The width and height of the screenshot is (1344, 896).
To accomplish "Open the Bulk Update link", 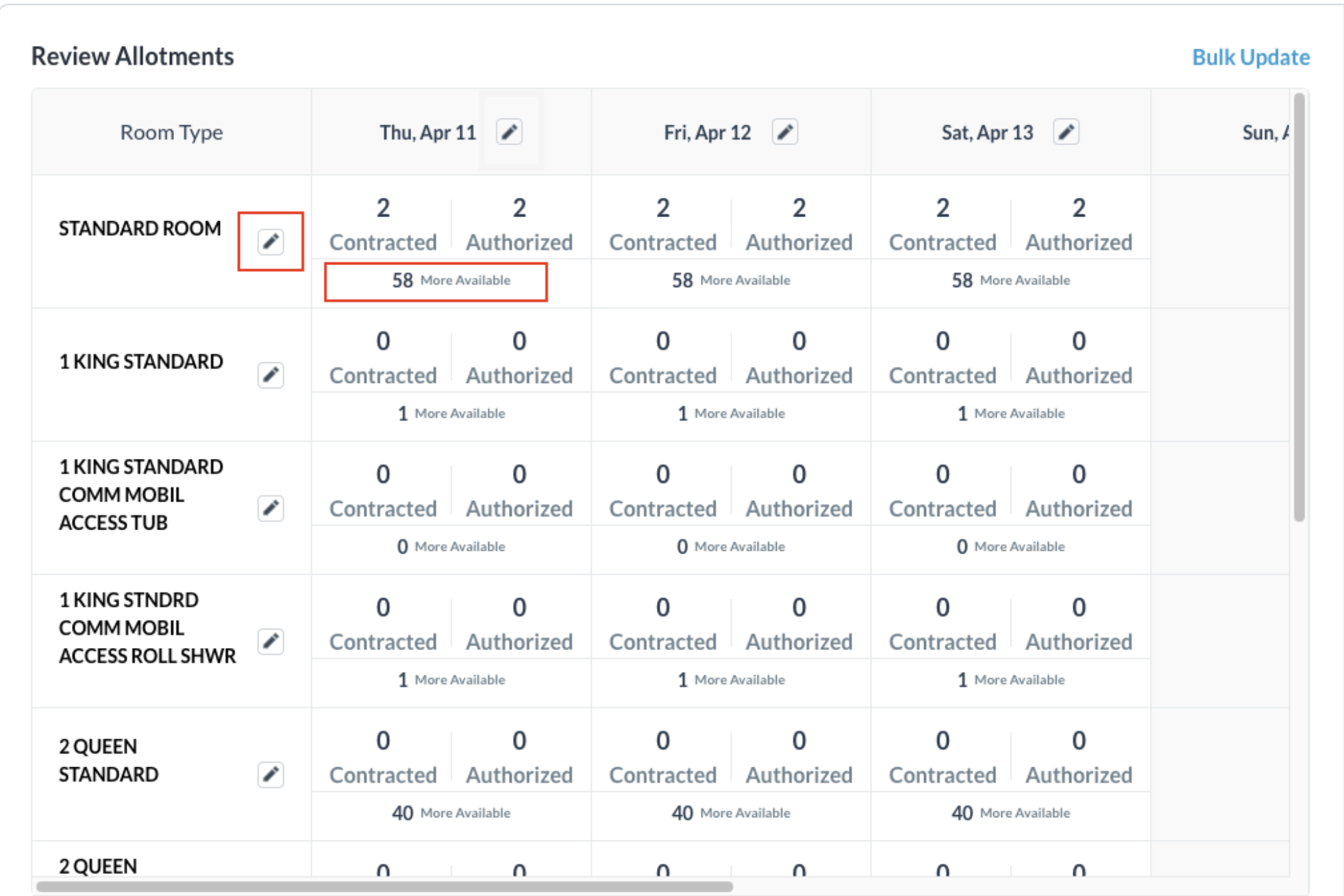I will (1250, 57).
